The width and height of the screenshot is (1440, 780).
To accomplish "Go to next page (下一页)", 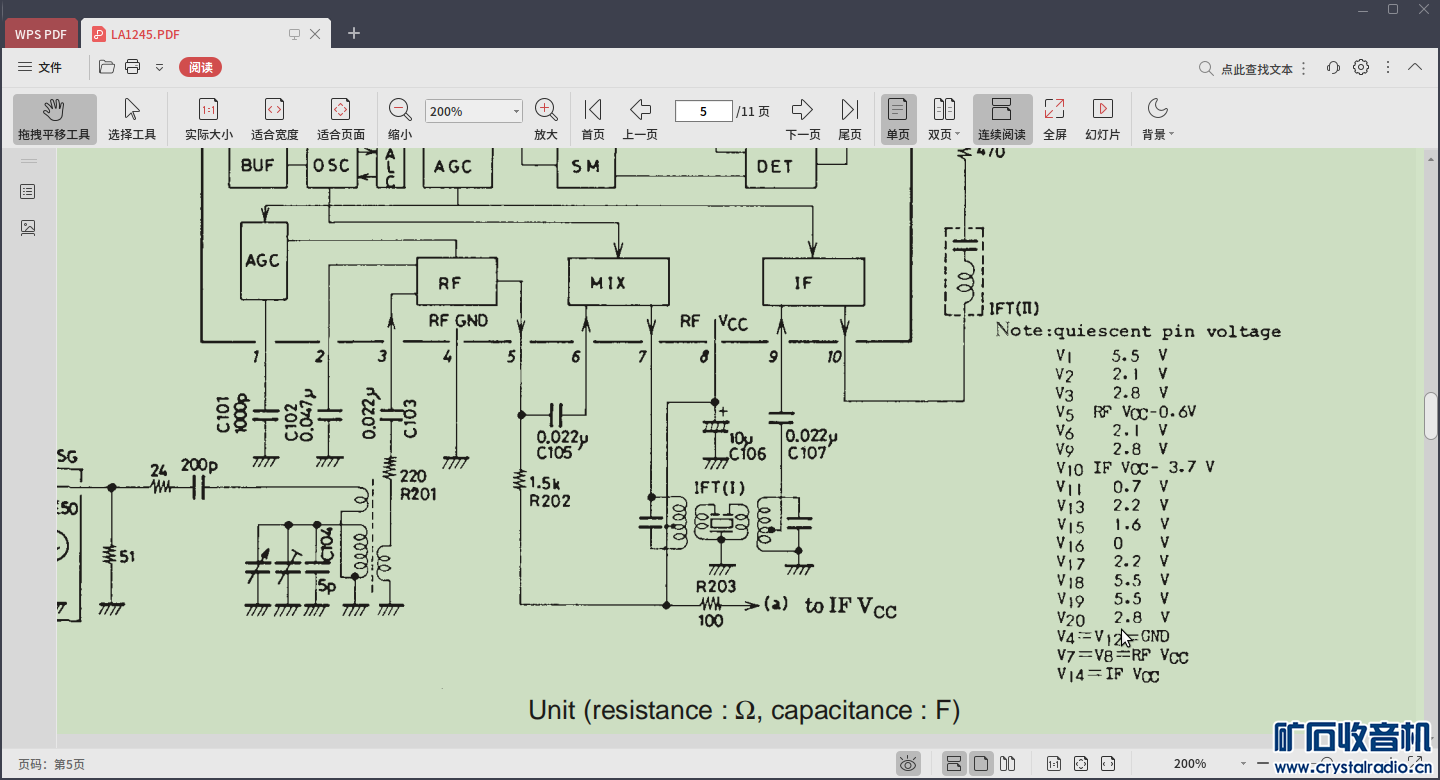I will click(x=802, y=119).
